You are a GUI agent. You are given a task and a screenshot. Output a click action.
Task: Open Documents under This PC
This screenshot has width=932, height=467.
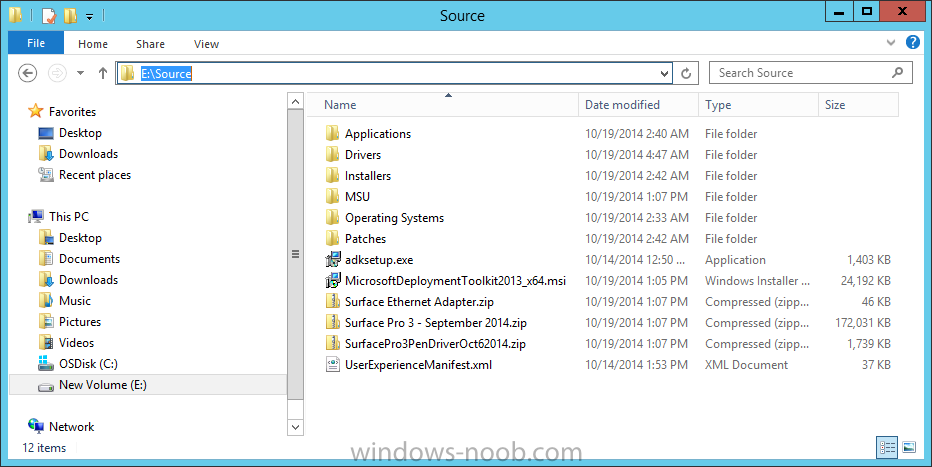tap(89, 259)
